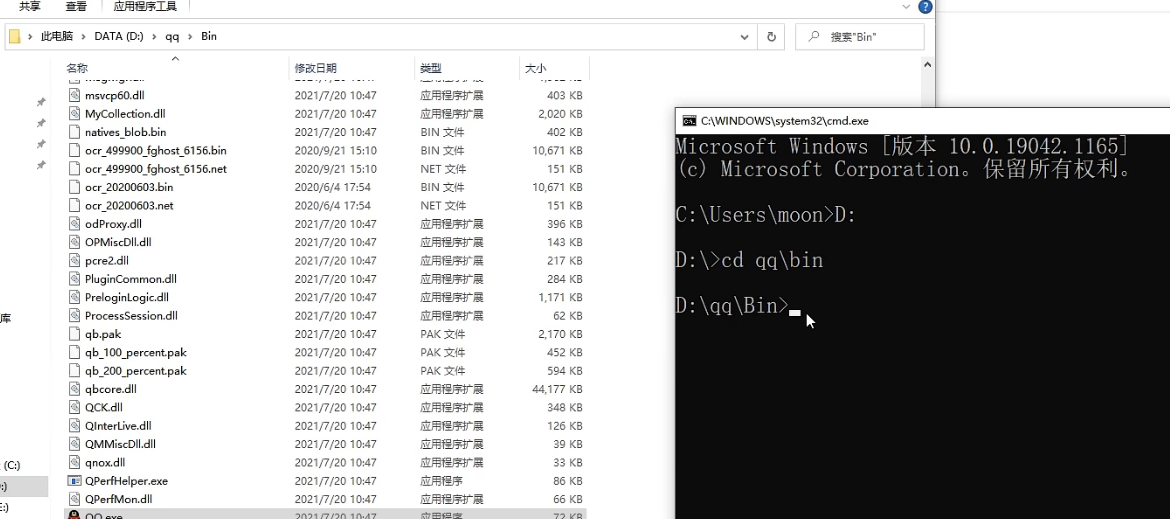
Task: Open the 应用程序工具 ribbon tab
Action: (x=146, y=7)
